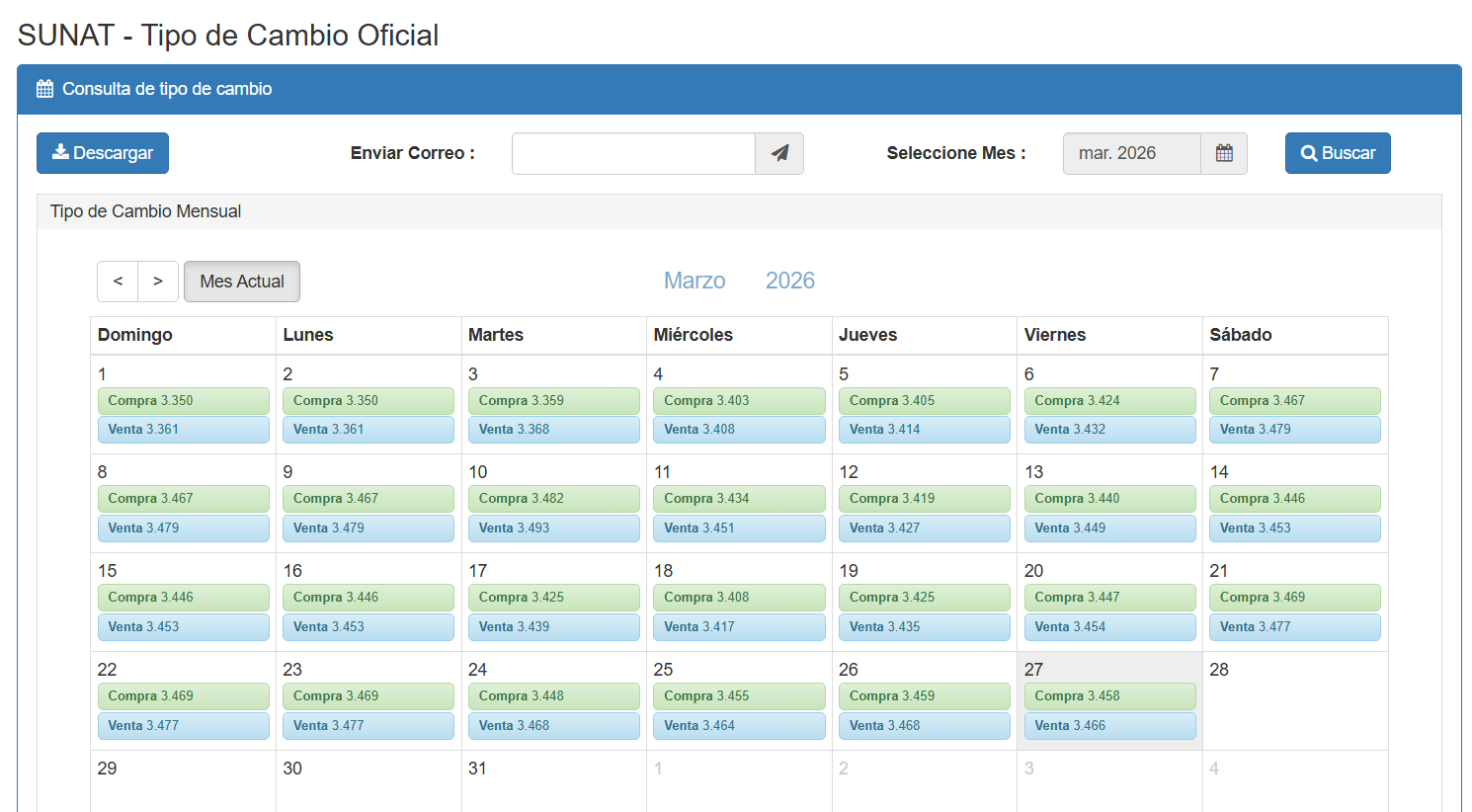Screen dimensions: 1472x812
Task: Click calendar icon in panel header
Action: (x=44, y=89)
